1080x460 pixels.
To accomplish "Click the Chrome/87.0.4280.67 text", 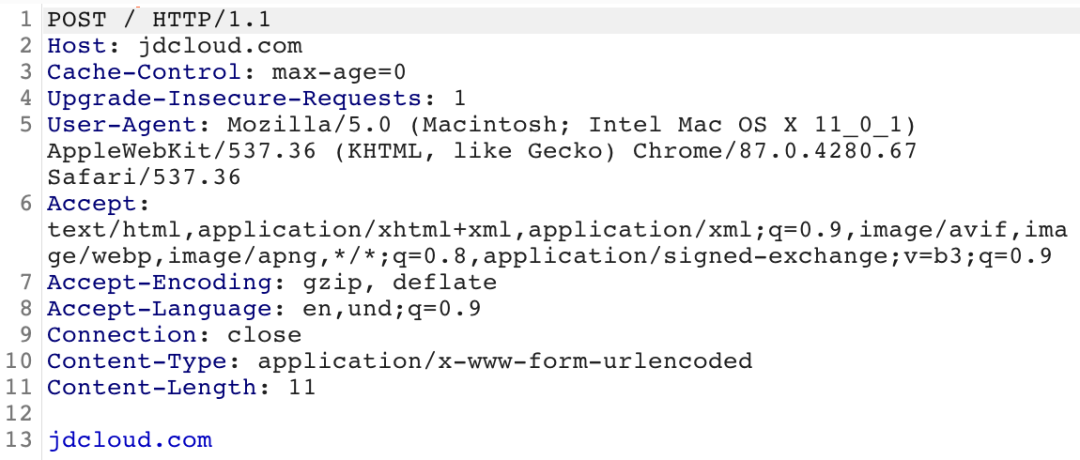I will [776, 151].
